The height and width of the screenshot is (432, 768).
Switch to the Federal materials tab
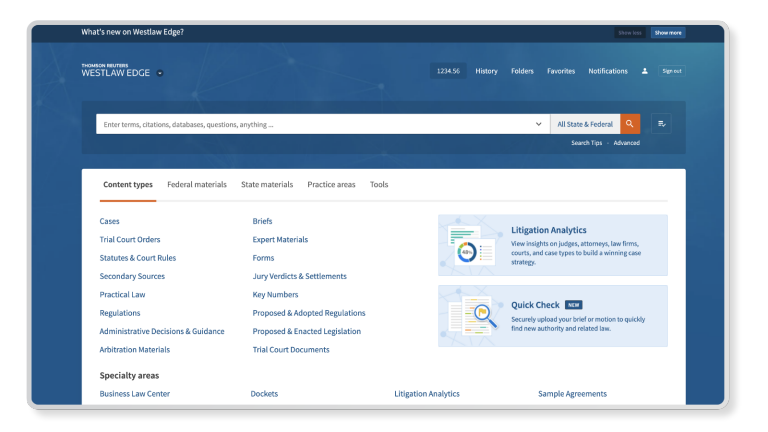pyautogui.click(x=197, y=185)
